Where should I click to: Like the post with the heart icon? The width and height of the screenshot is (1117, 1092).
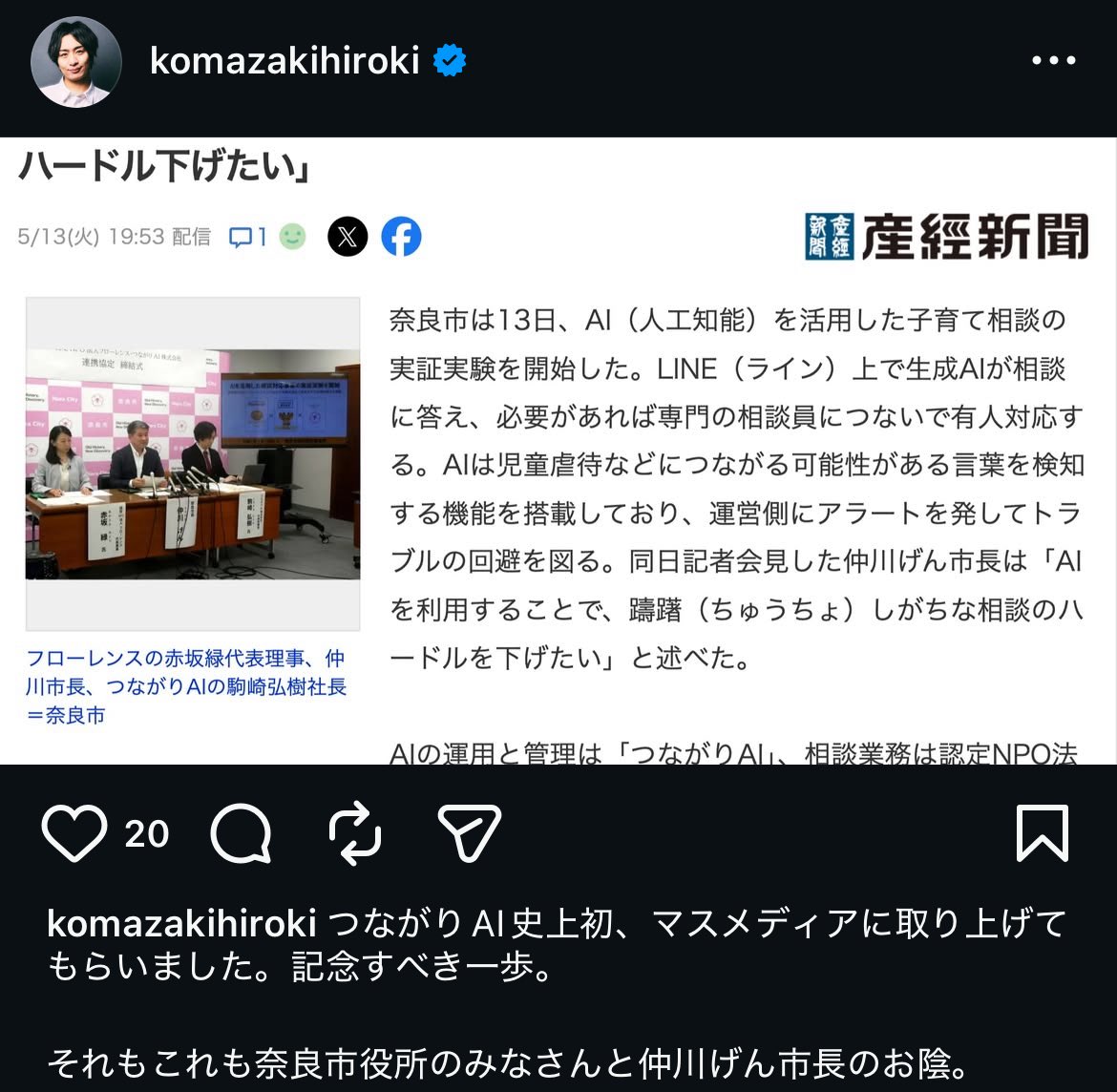(x=74, y=832)
